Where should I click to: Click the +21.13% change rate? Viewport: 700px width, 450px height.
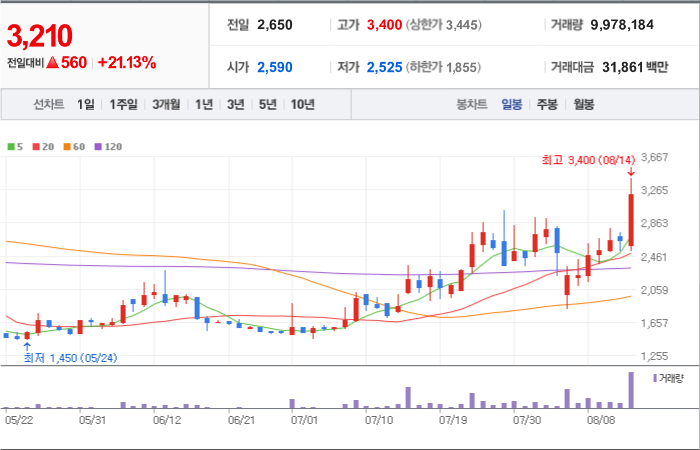point(127,63)
